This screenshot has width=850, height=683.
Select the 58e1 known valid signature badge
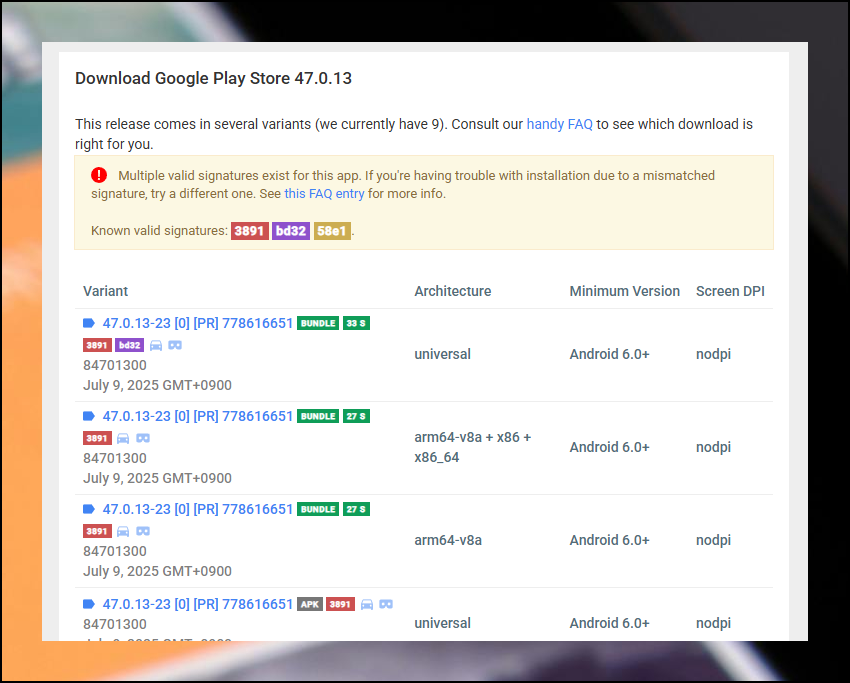[x=332, y=231]
